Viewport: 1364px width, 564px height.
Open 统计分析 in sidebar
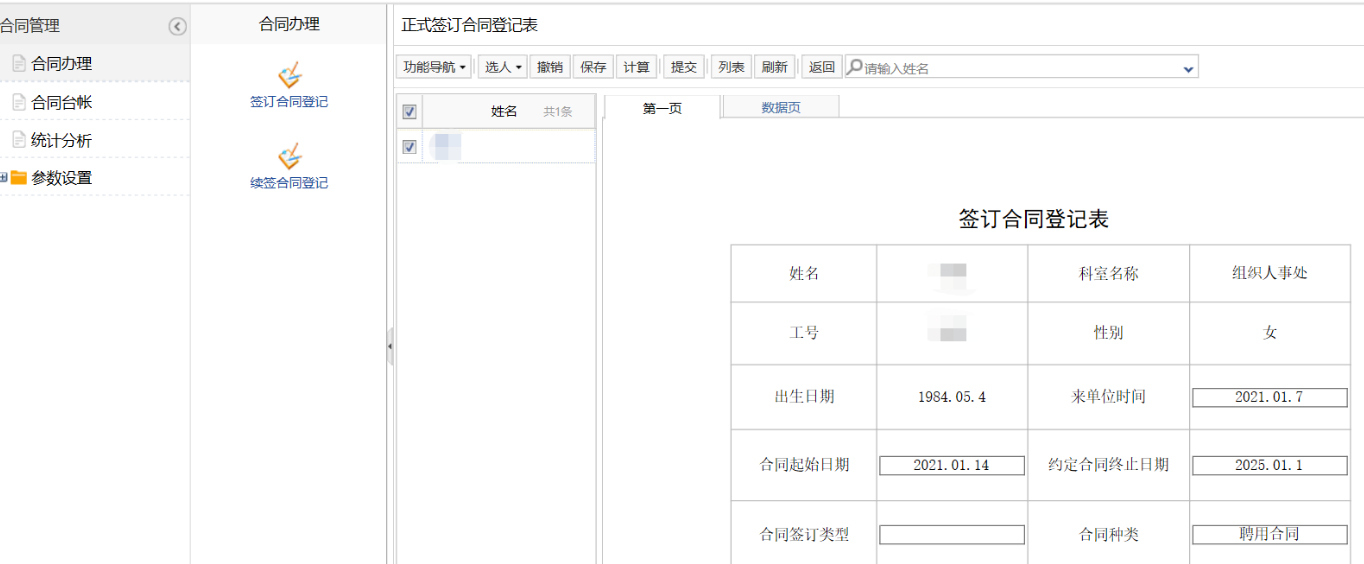[x=62, y=141]
